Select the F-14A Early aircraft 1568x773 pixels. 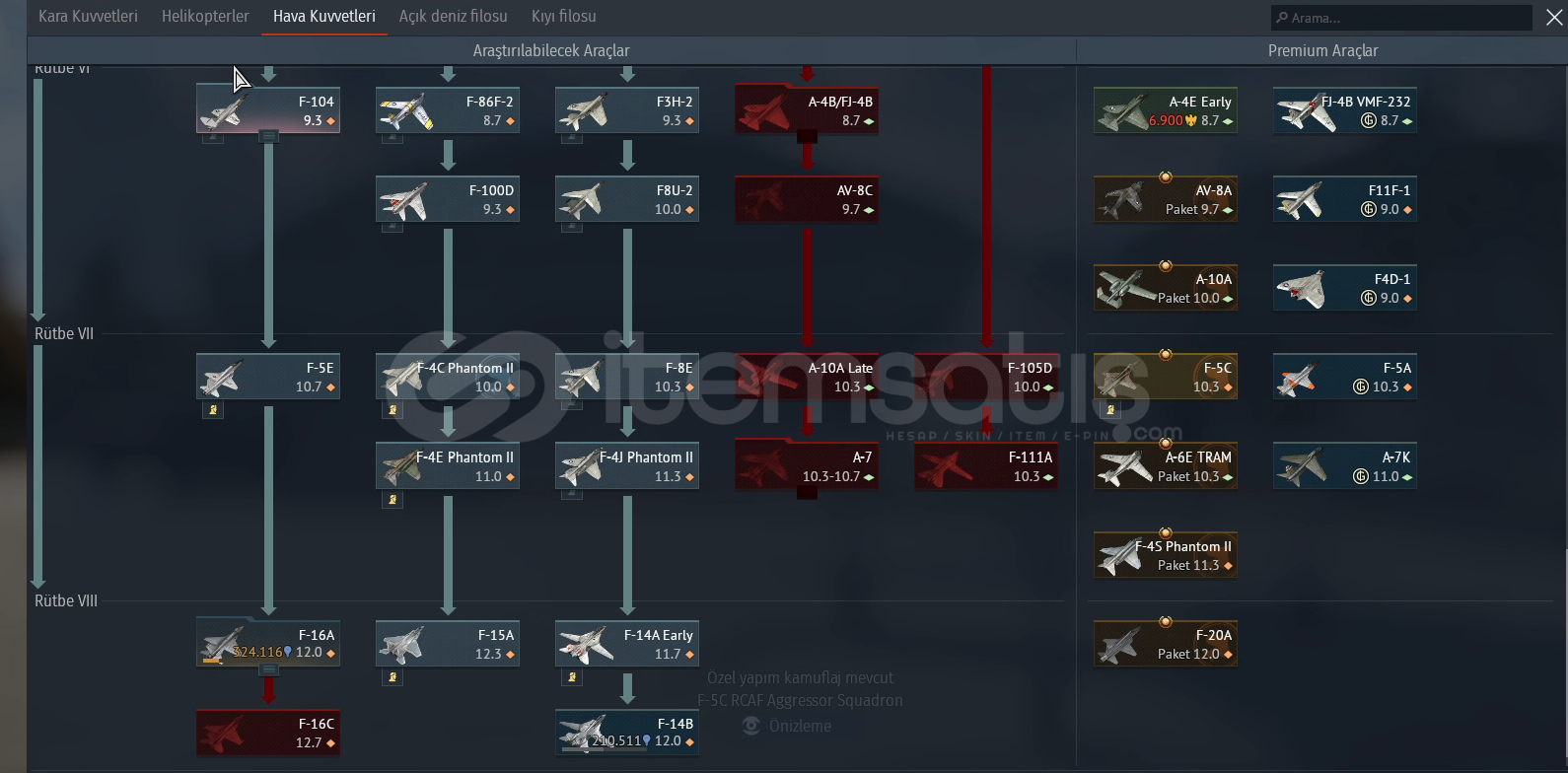tap(627, 643)
